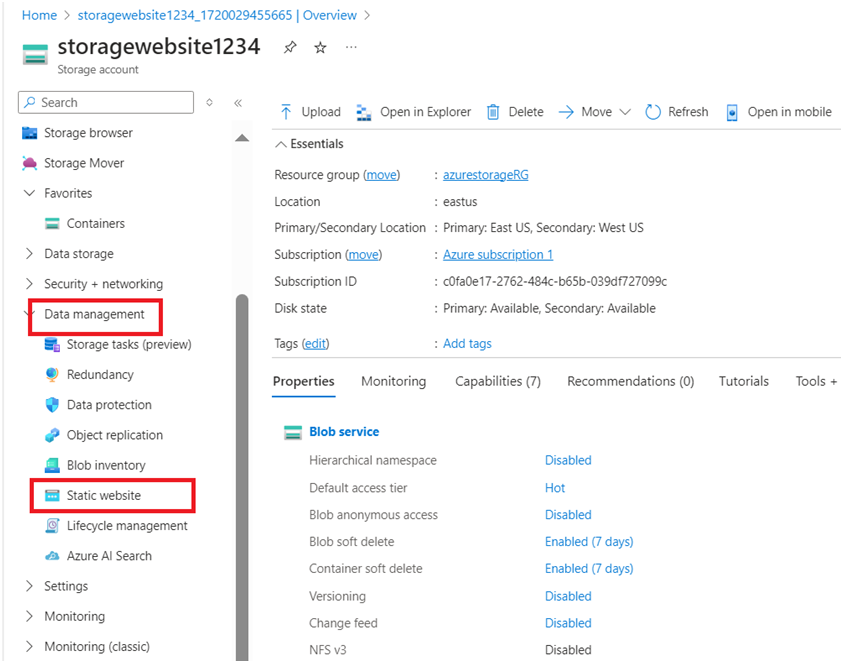
Task: Click the Blob service icon
Action: coord(293,432)
